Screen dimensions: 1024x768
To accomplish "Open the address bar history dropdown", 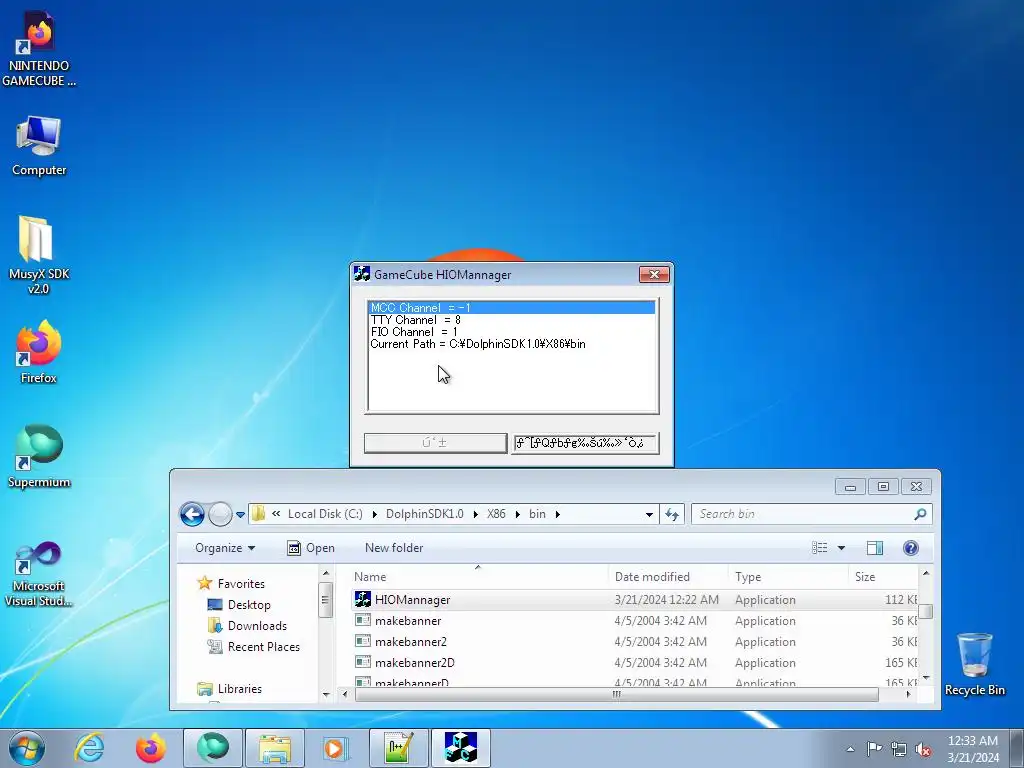I will pos(649,515).
